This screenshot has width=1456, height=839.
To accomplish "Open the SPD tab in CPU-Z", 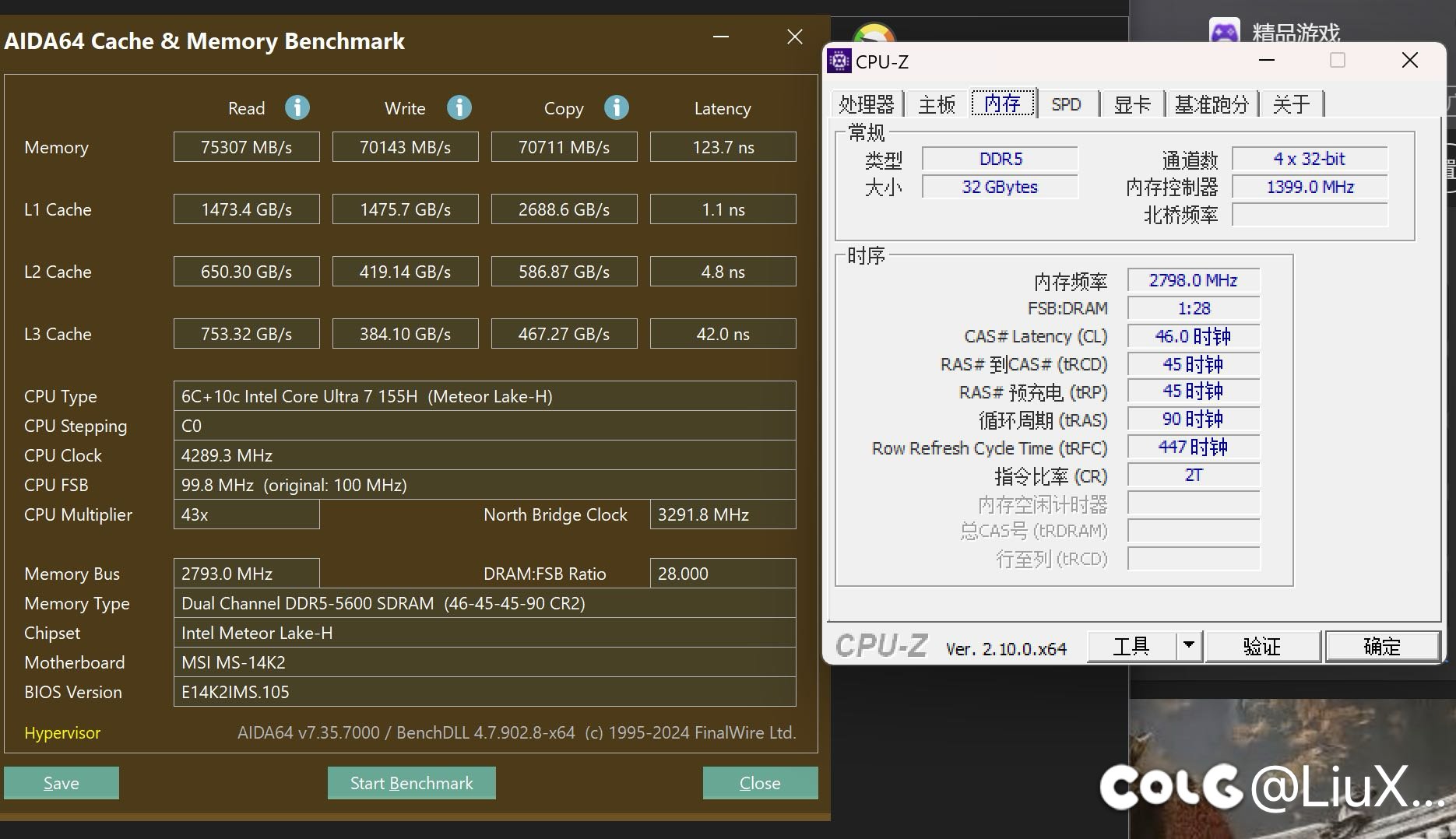I will coord(1066,104).
